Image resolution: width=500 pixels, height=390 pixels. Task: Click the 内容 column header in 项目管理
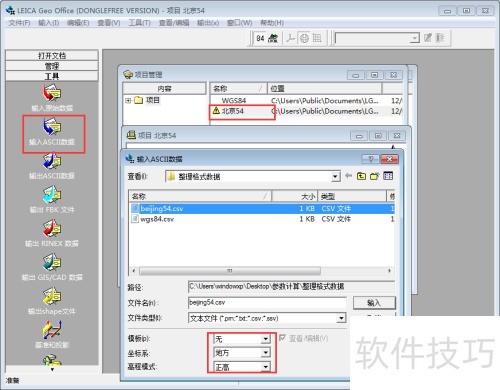coord(164,88)
